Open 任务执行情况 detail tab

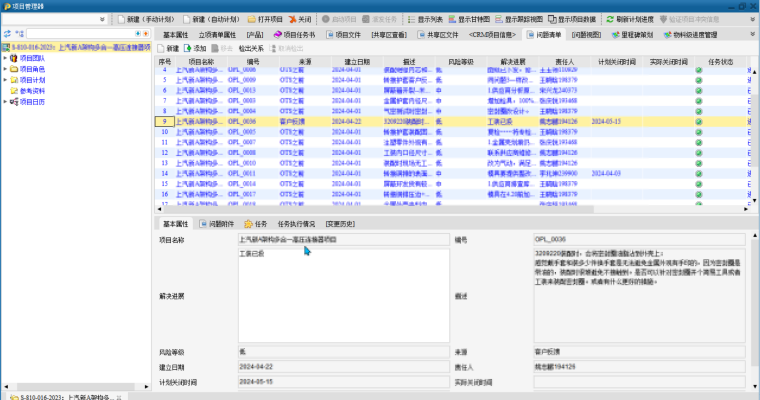pos(296,224)
